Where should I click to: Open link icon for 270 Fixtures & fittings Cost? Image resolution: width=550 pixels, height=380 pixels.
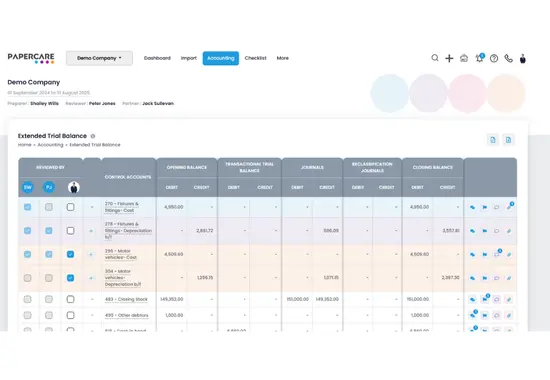tap(472, 207)
